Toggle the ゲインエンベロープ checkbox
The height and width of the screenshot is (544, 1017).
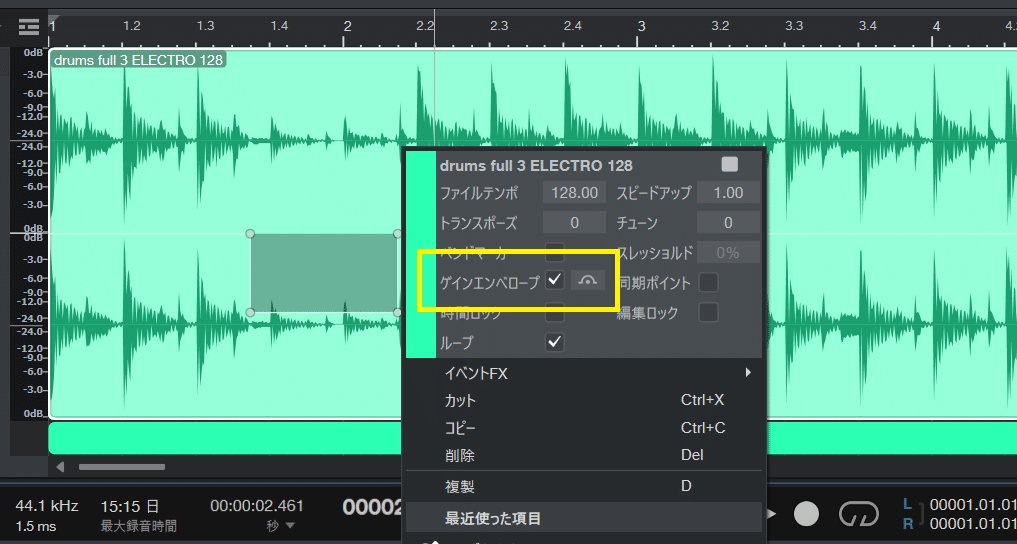555,280
